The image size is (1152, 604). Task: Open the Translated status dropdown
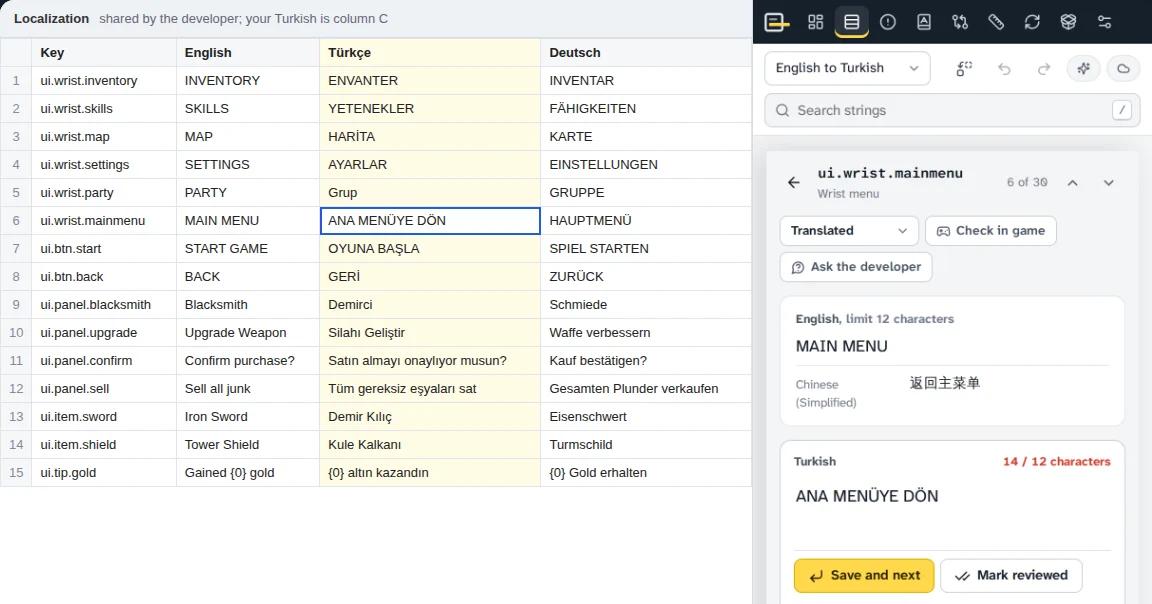tap(849, 231)
